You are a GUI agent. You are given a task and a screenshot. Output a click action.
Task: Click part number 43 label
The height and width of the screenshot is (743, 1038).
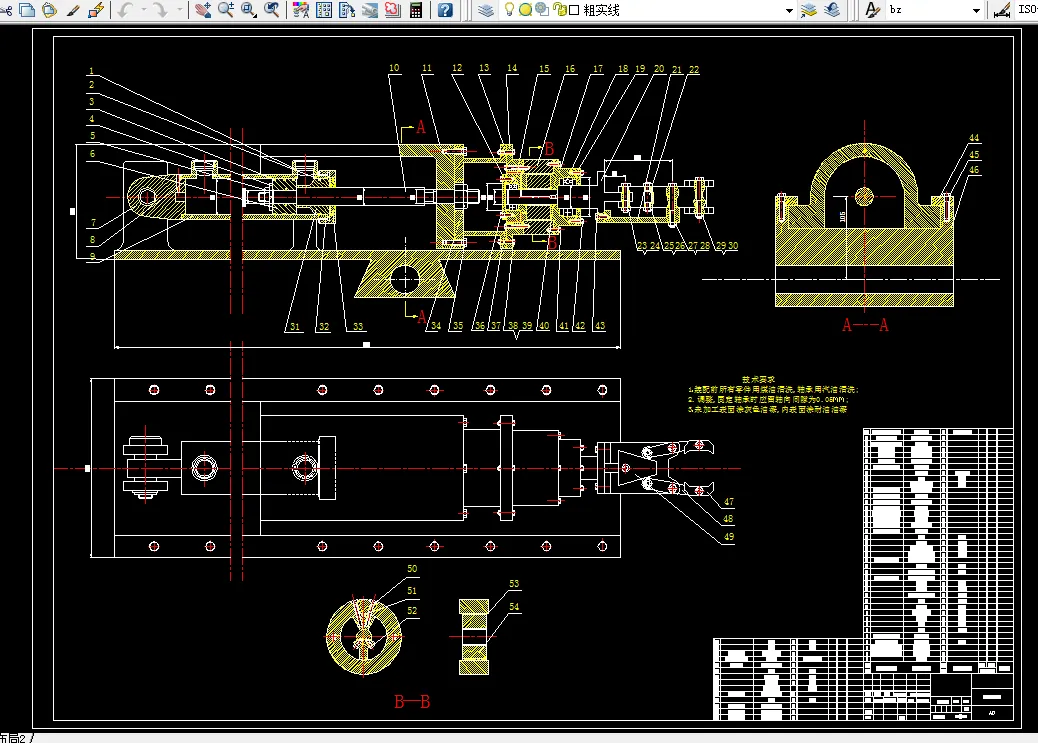pos(600,326)
